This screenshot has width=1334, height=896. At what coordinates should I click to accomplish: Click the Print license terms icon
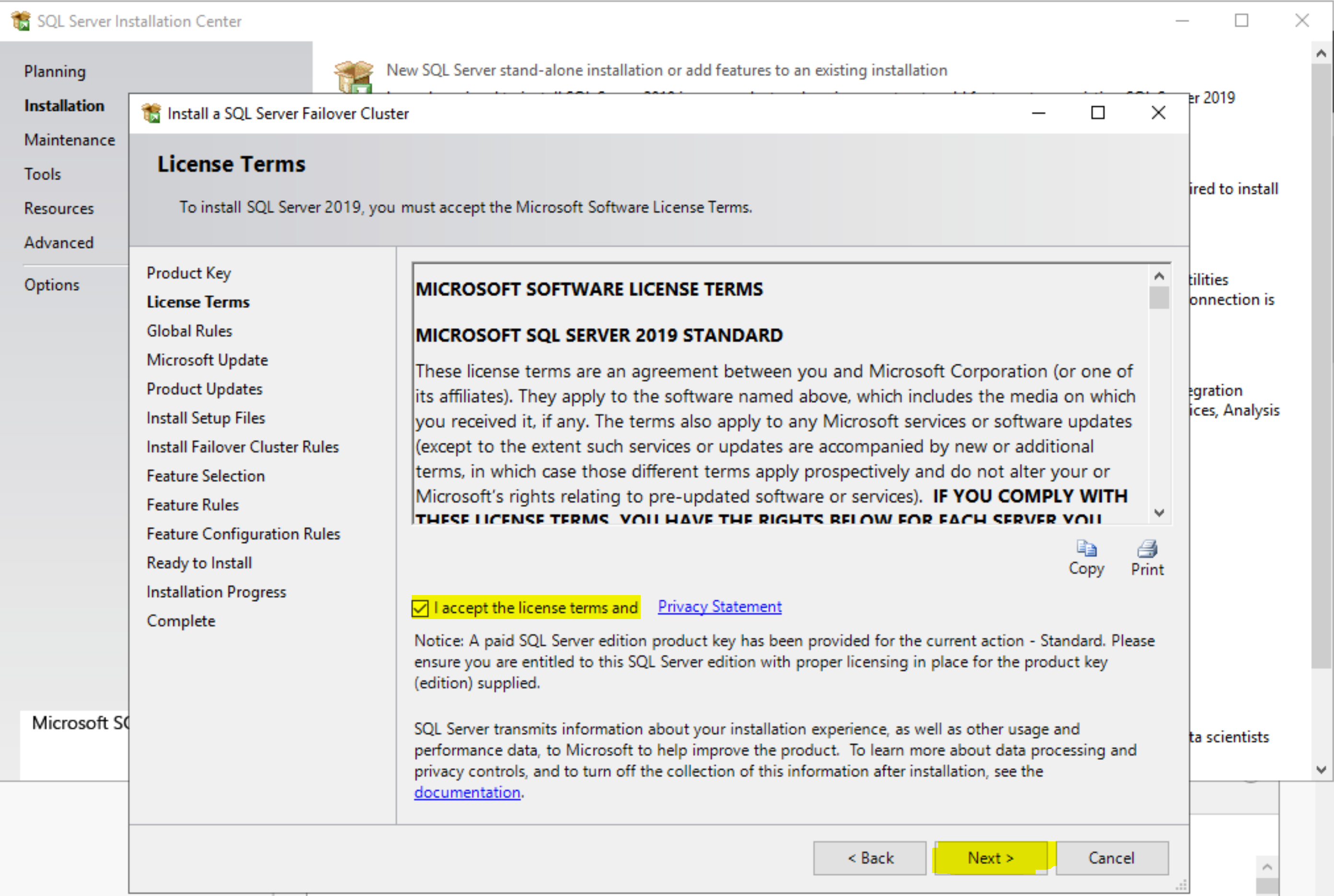click(x=1147, y=549)
